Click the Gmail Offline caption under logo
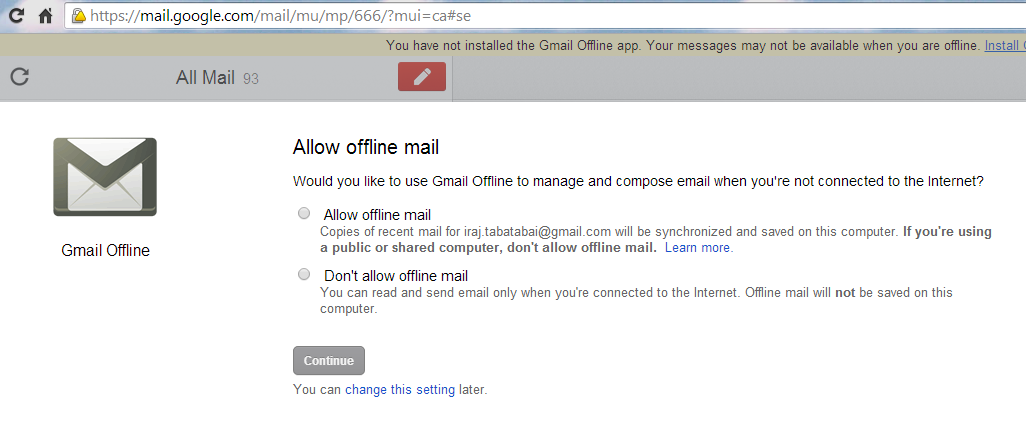The width and height of the screenshot is (1026, 424). click(x=105, y=251)
